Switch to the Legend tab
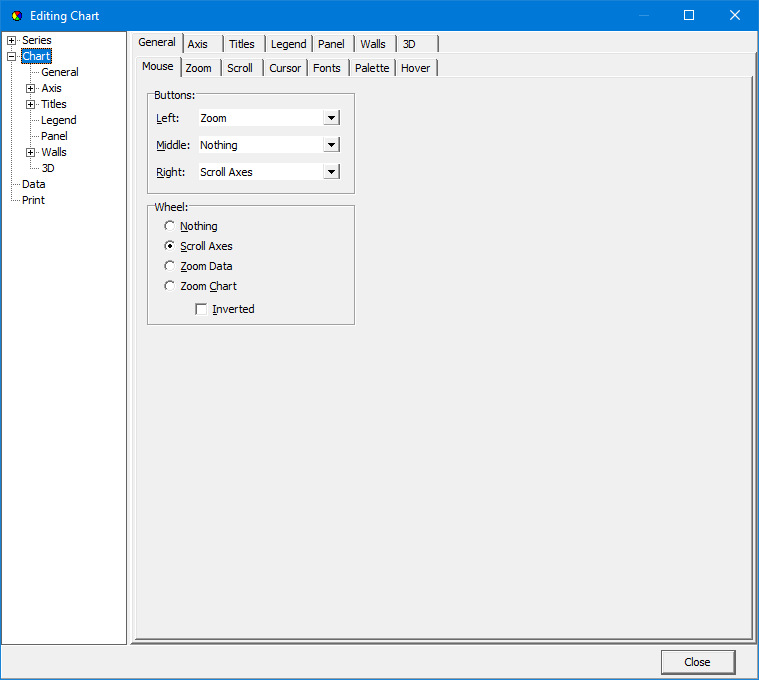 tap(288, 44)
